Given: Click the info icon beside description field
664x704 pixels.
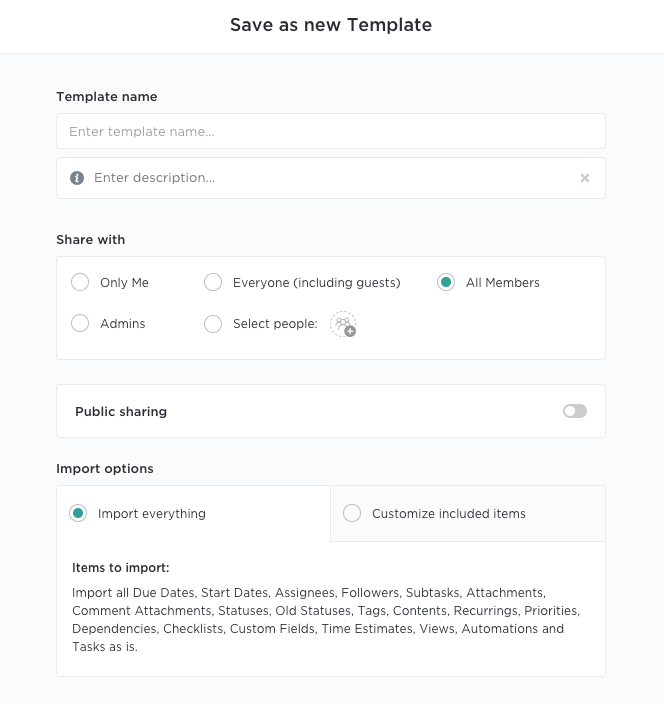Looking at the screenshot, I should click(x=77, y=178).
